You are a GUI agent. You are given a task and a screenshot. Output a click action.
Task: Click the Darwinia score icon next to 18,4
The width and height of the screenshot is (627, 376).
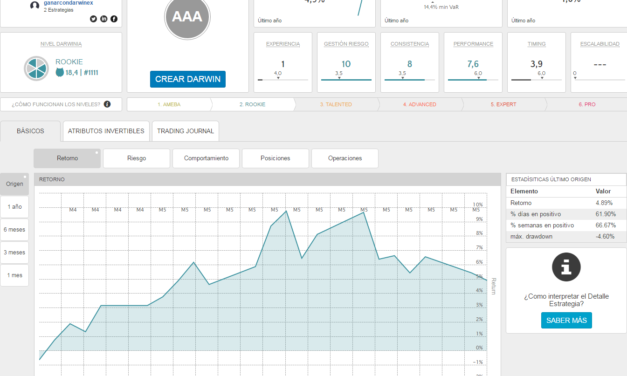(60, 72)
